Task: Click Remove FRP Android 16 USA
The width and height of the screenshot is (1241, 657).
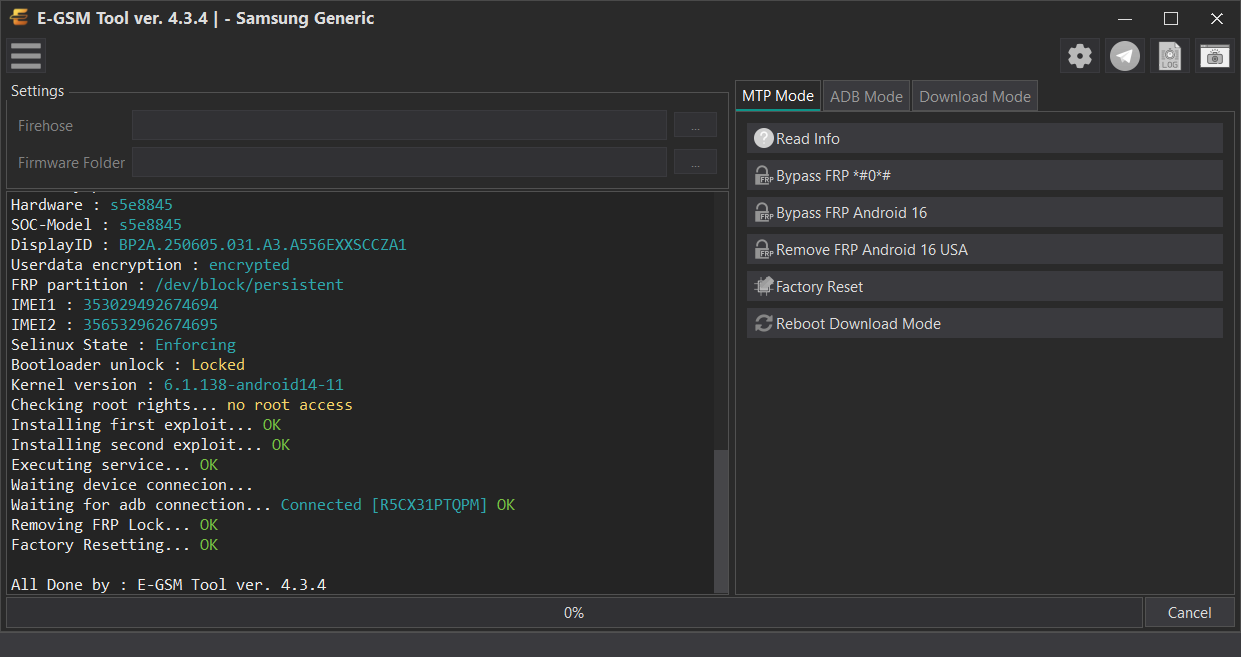Action: tap(984, 249)
